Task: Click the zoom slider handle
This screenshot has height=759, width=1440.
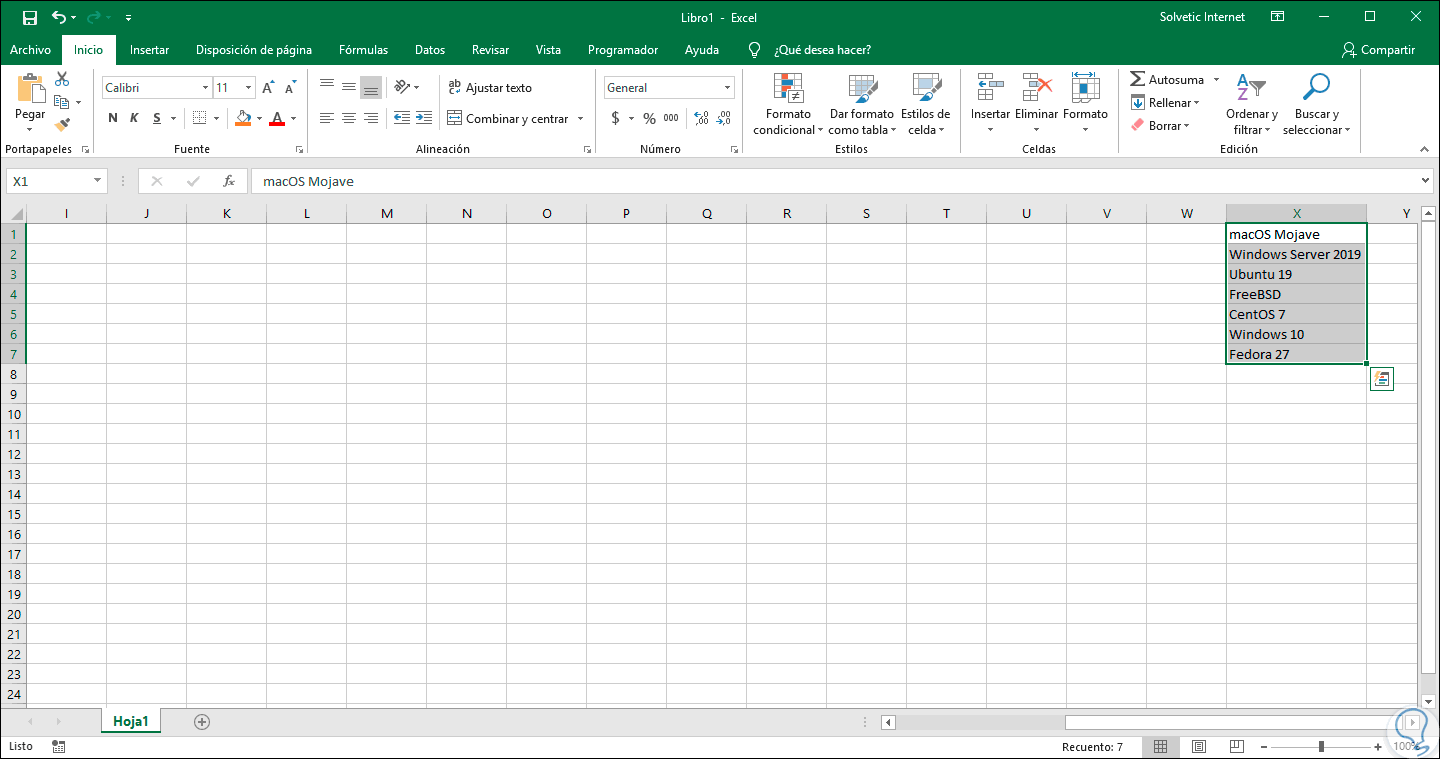Action: point(1322,746)
